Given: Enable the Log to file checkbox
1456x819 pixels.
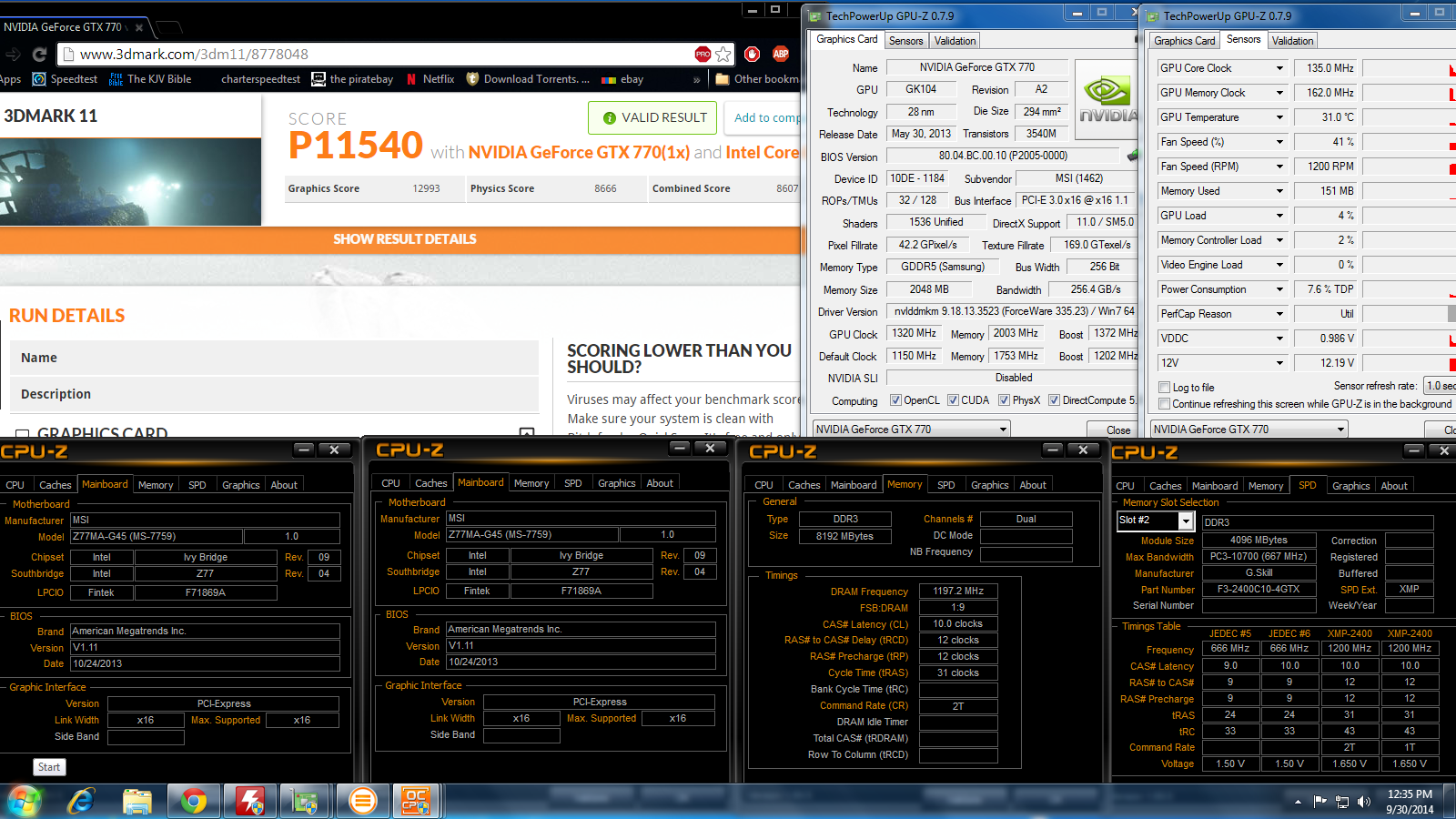Looking at the screenshot, I should [1164, 388].
